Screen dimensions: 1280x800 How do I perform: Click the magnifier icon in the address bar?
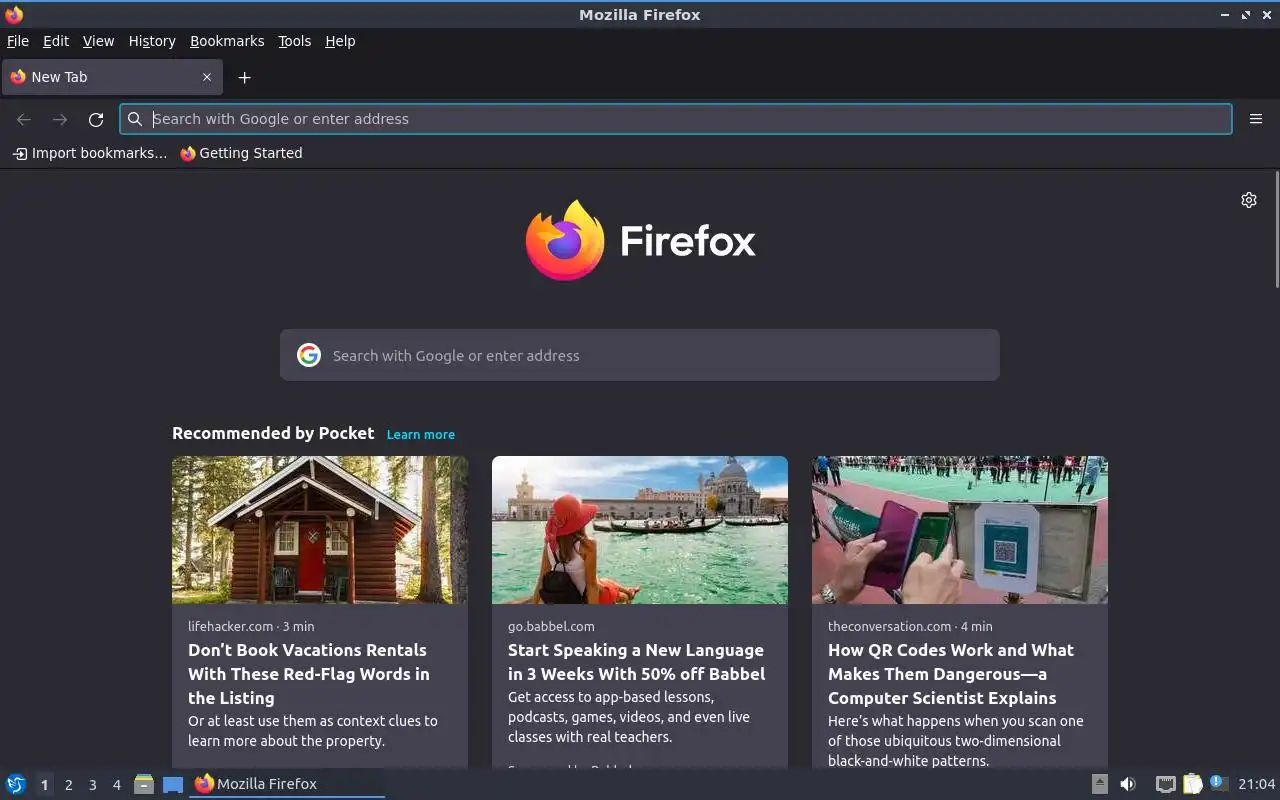click(x=135, y=119)
